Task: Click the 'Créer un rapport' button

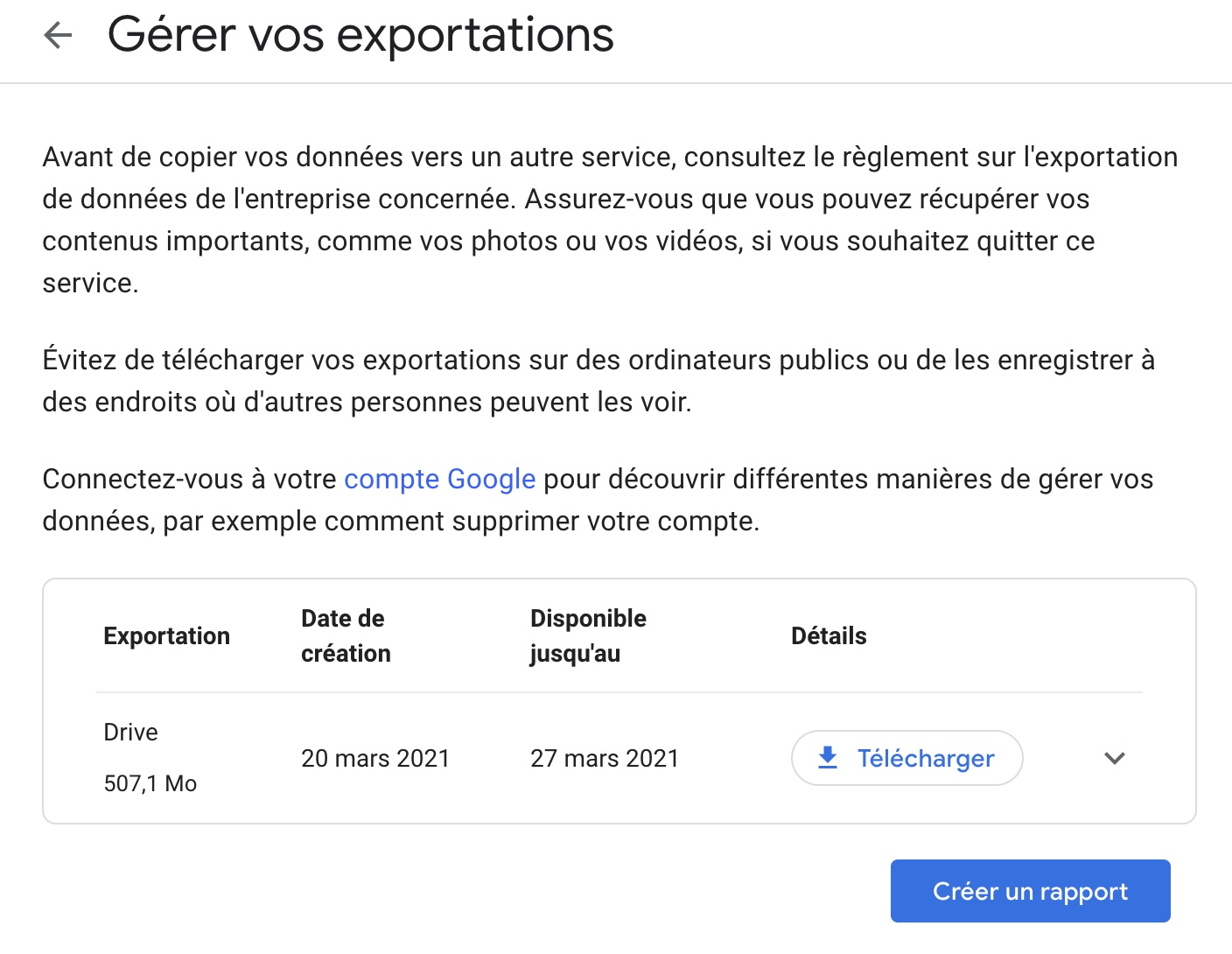Action: [x=1030, y=891]
